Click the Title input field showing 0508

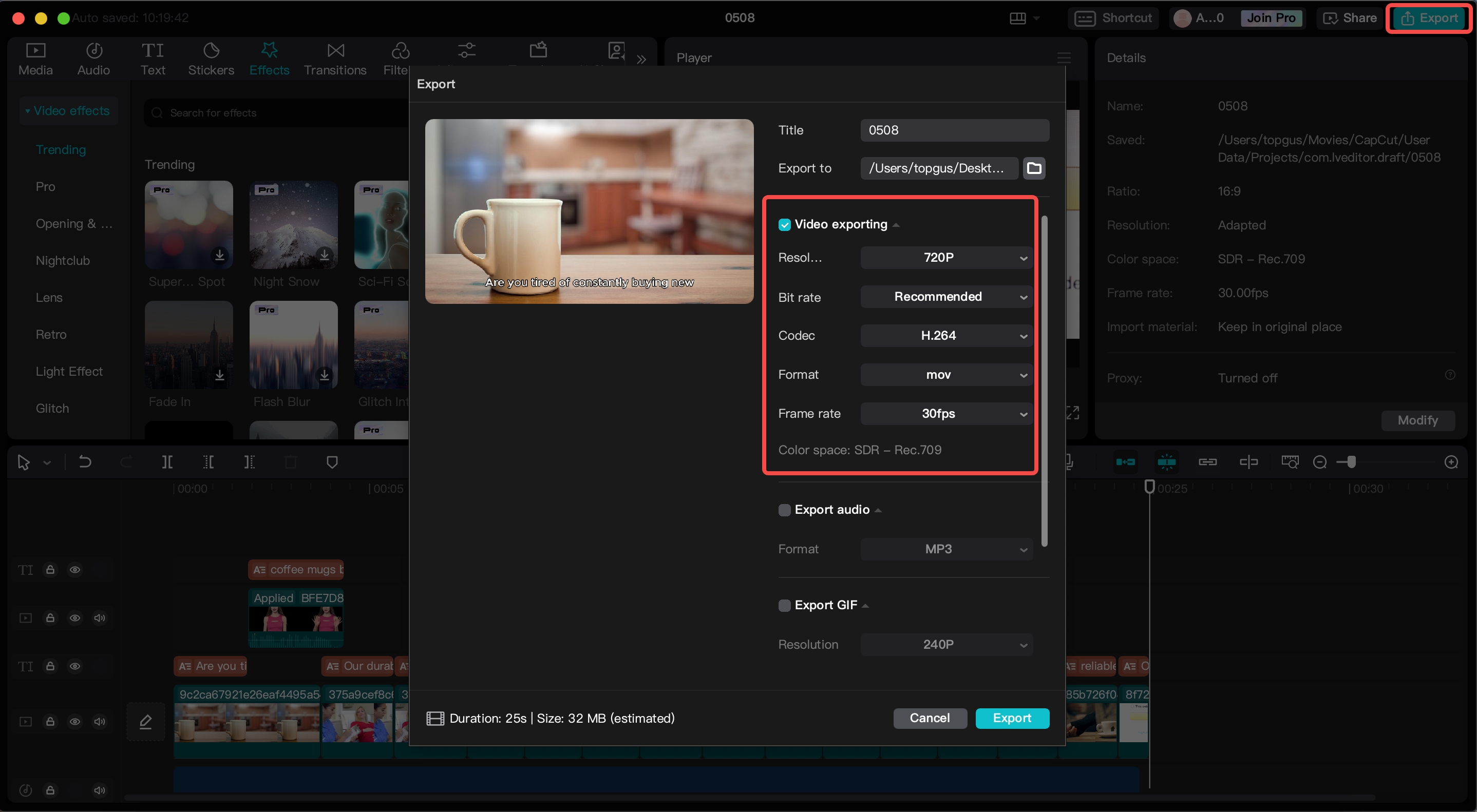[x=954, y=130]
